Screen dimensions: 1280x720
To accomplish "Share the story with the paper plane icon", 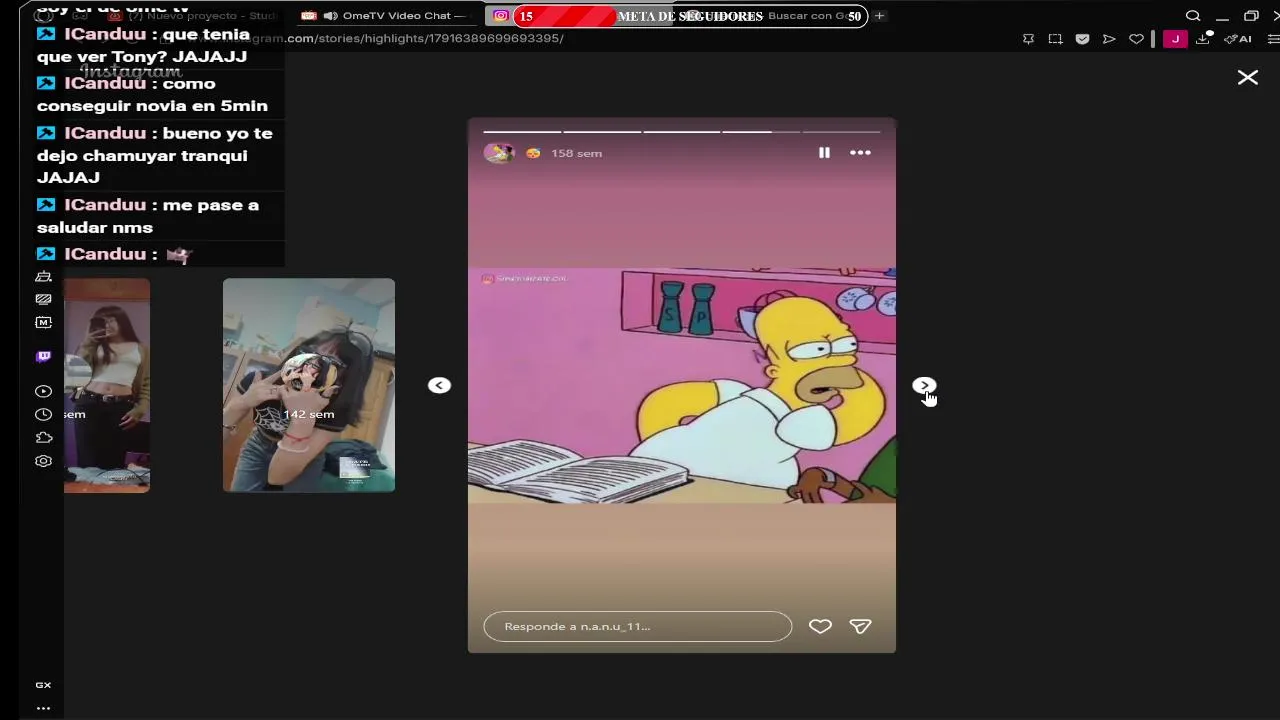I will [860, 626].
